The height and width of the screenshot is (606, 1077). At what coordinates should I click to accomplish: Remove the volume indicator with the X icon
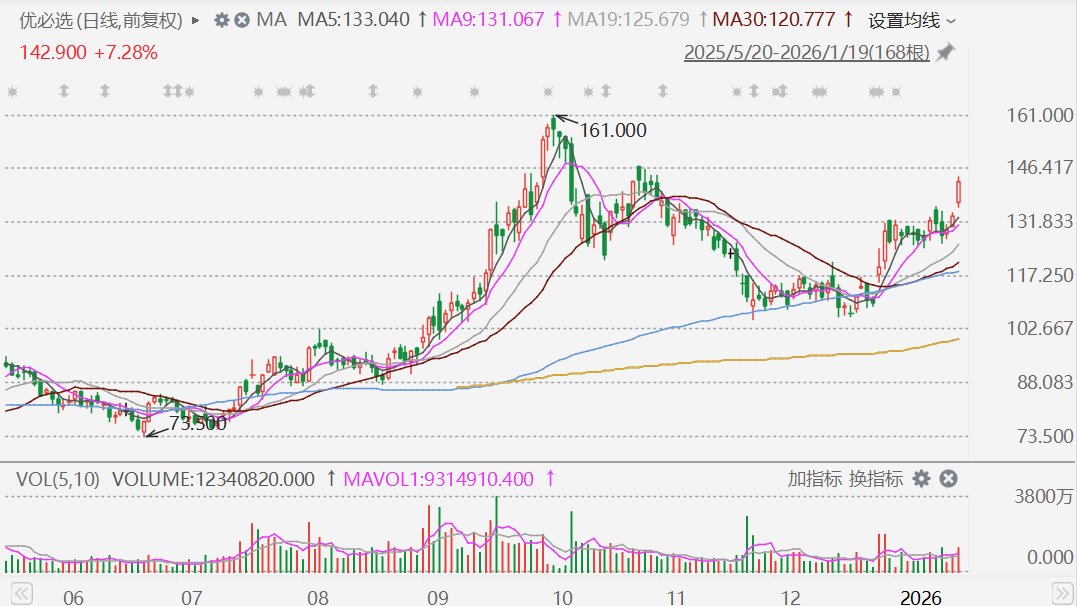948,479
